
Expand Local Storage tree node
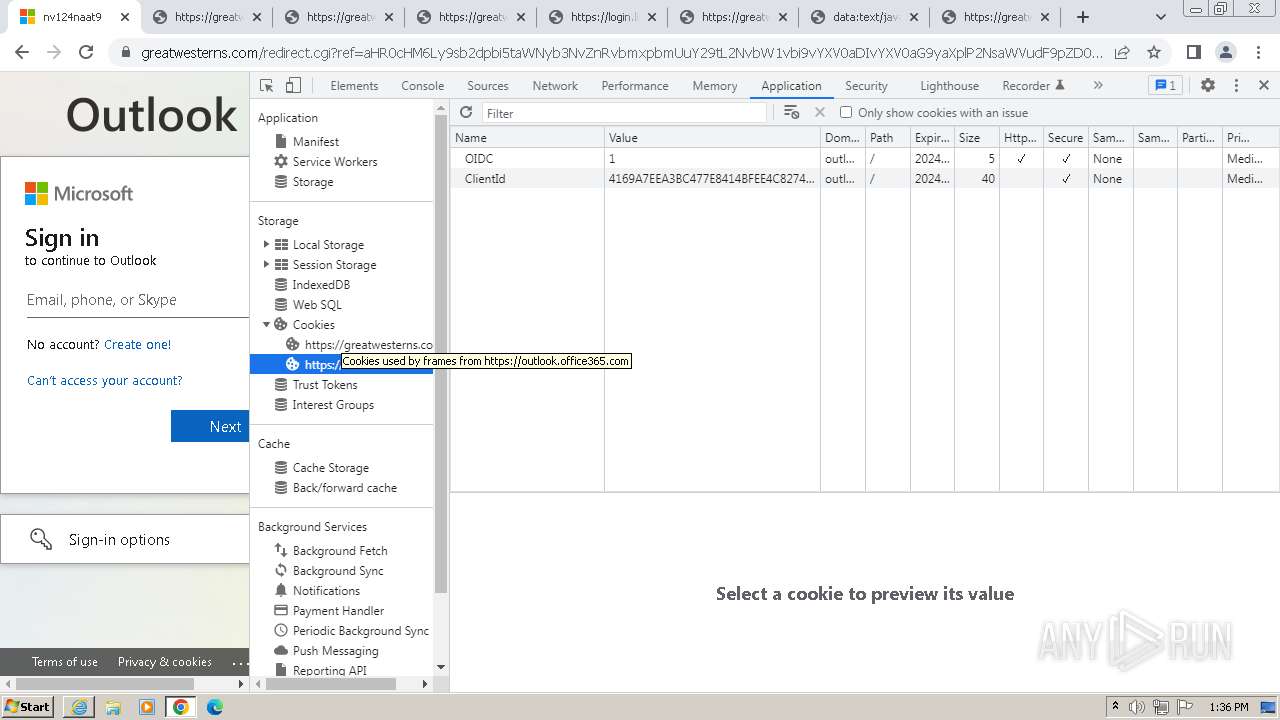pyautogui.click(x=266, y=245)
